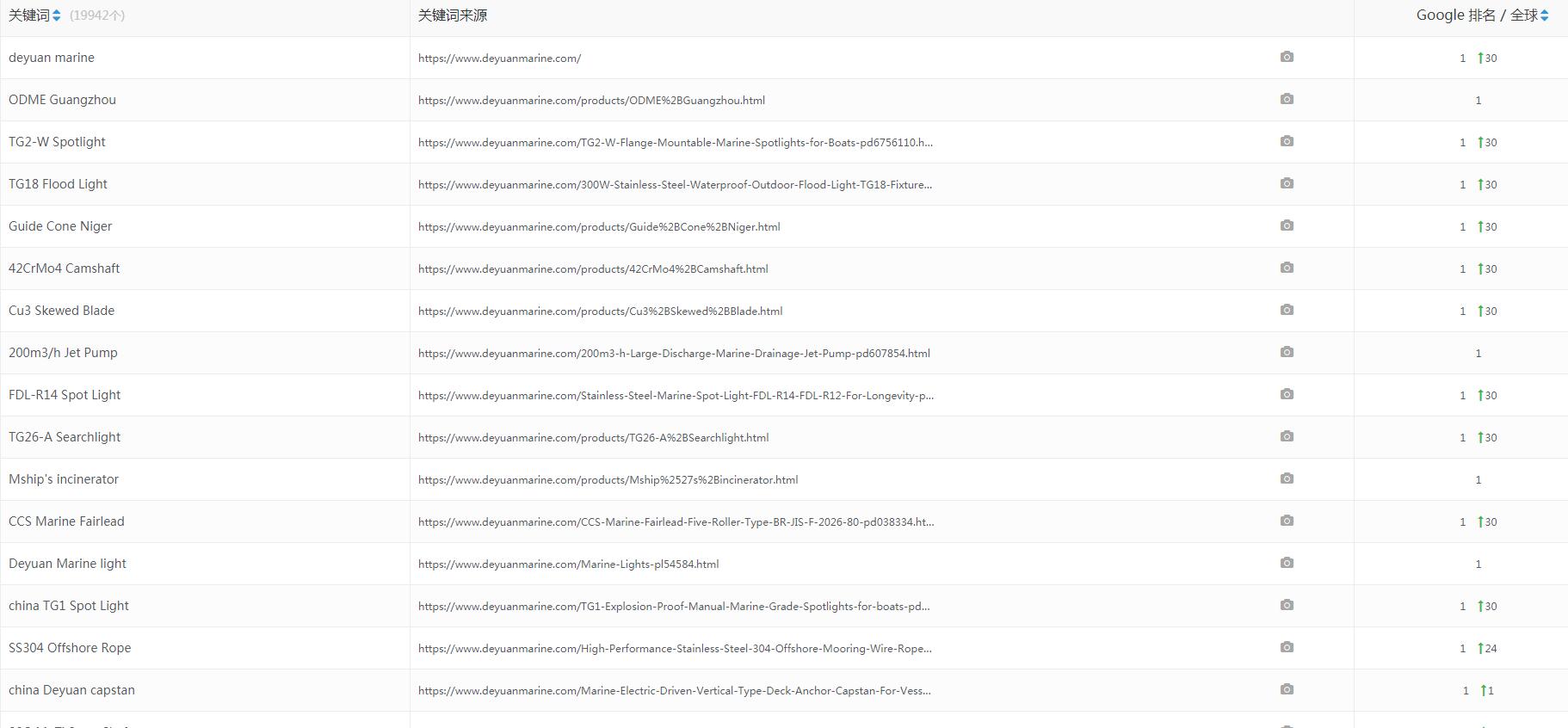Select keyword '42CrMo4 Camshaft'
The height and width of the screenshot is (728, 1568).
click(64, 268)
